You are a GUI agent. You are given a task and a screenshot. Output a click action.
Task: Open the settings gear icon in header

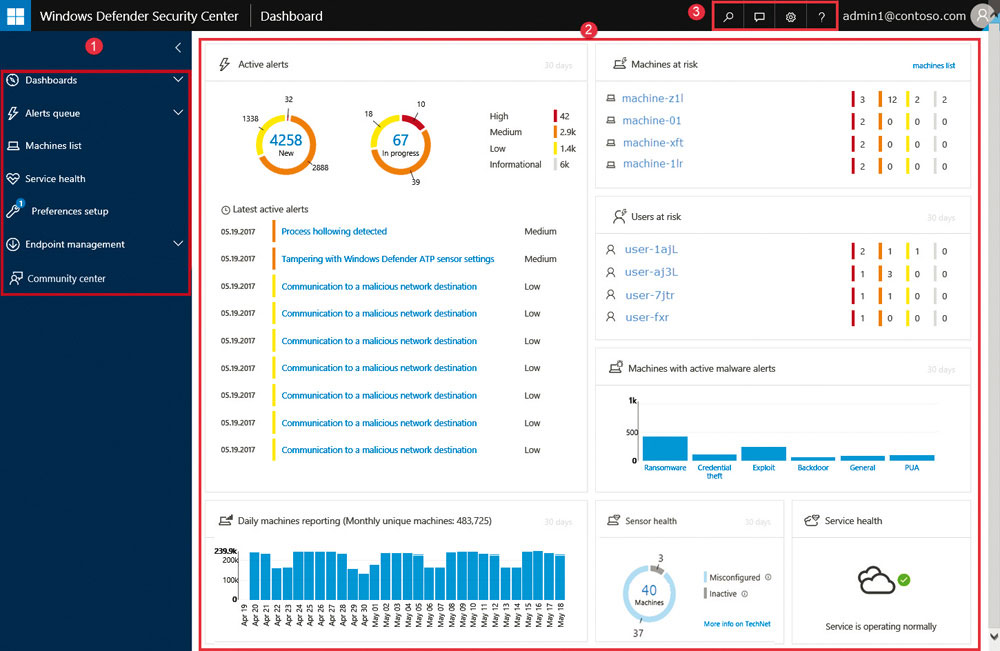pyautogui.click(x=790, y=17)
